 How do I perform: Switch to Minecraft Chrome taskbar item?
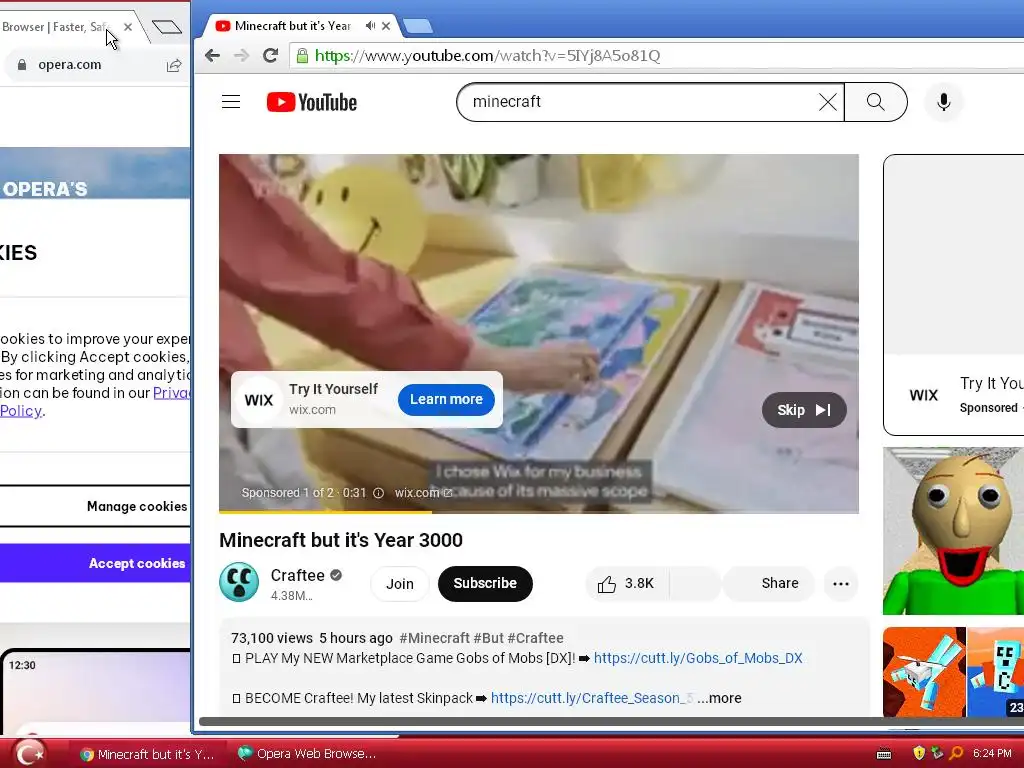[147, 754]
